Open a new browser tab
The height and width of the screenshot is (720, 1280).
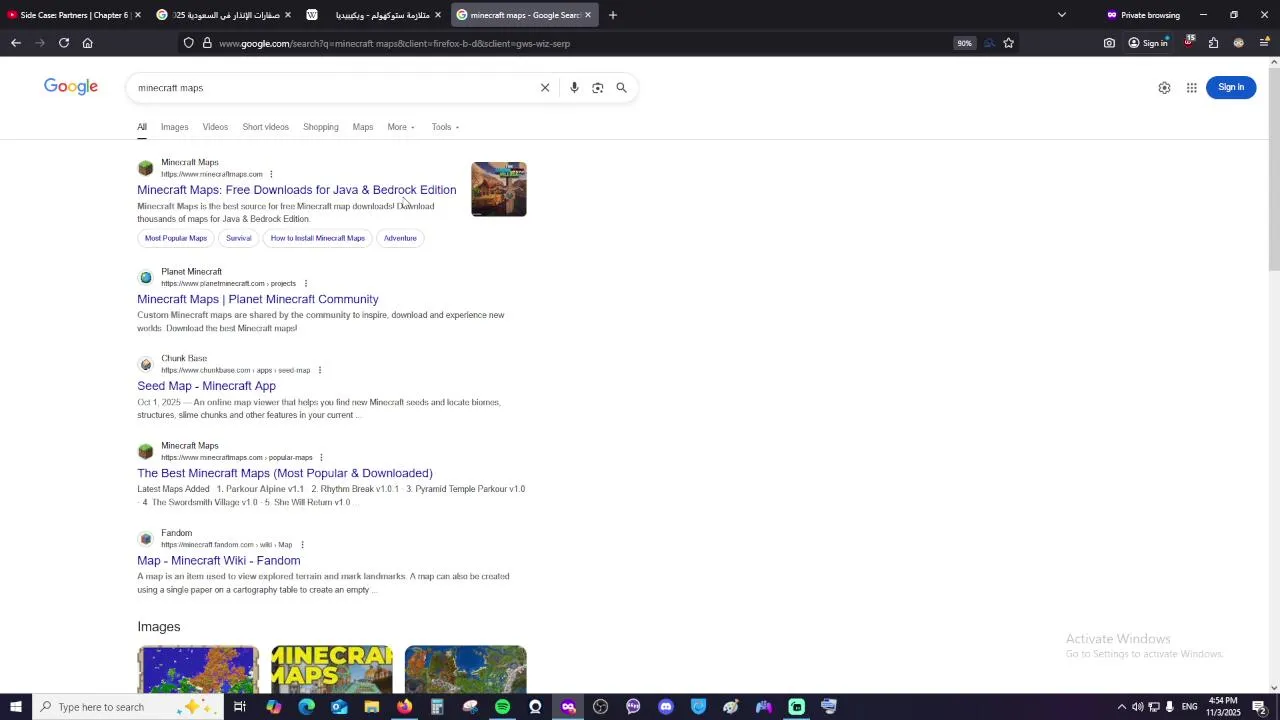coord(613,15)
